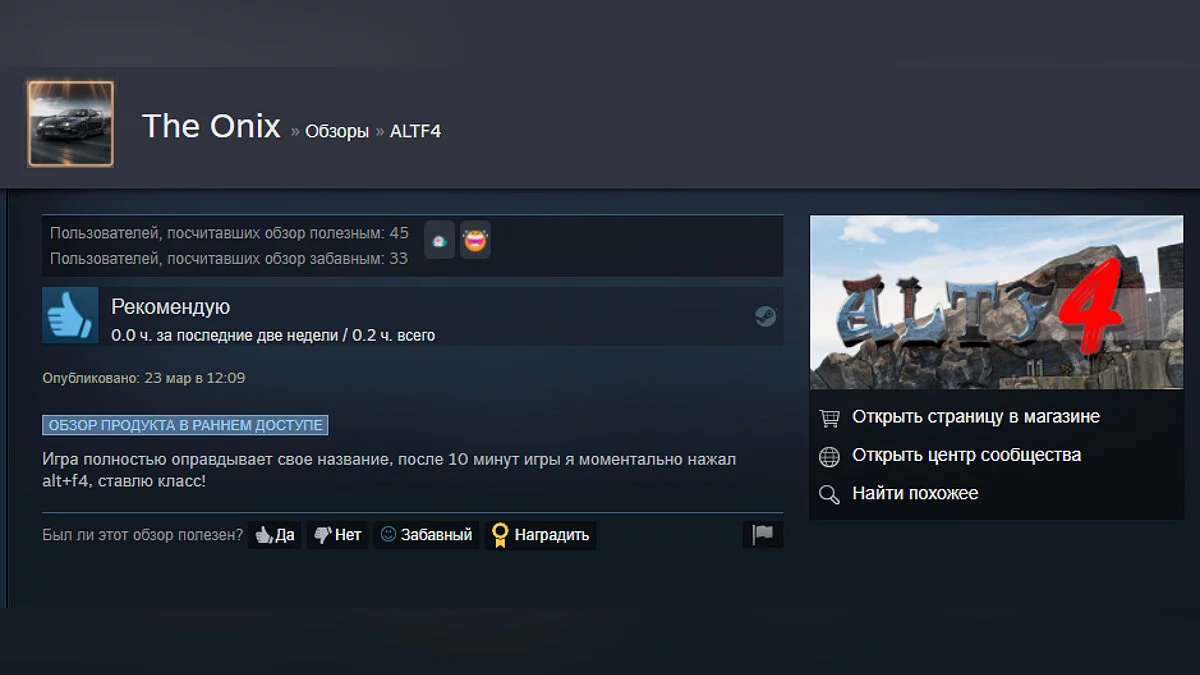Screen dimensions: 1200x675
Task: Click Открыть центр сообщества link
Action: point(966,455)
